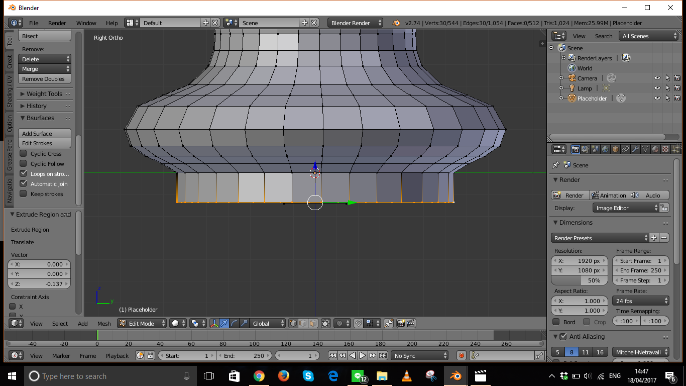This screenshot has height=386, width=686.
Task: Uncheck the Loops on strokes option
Action: 23,174
